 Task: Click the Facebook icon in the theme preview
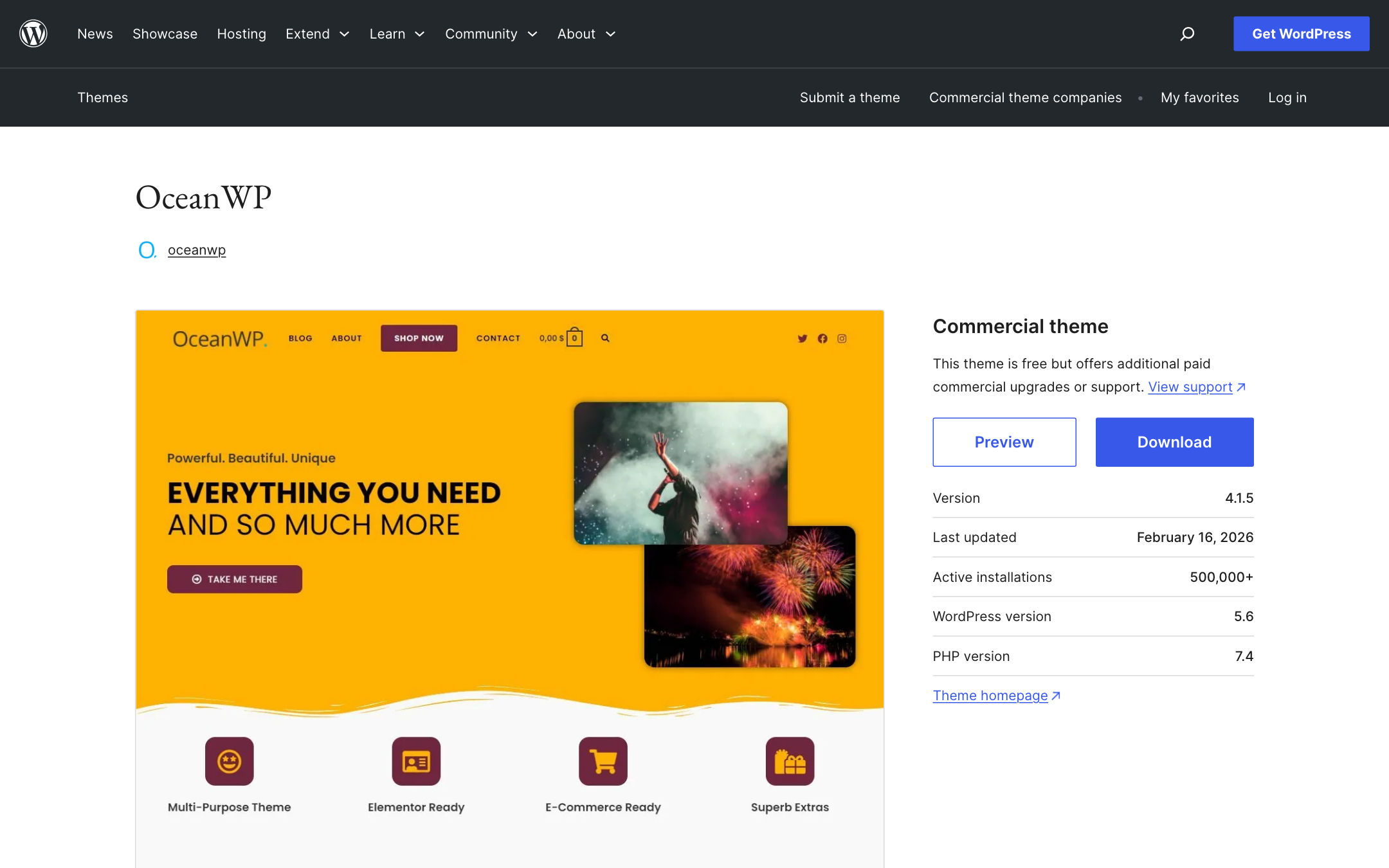tap(822, 338)
